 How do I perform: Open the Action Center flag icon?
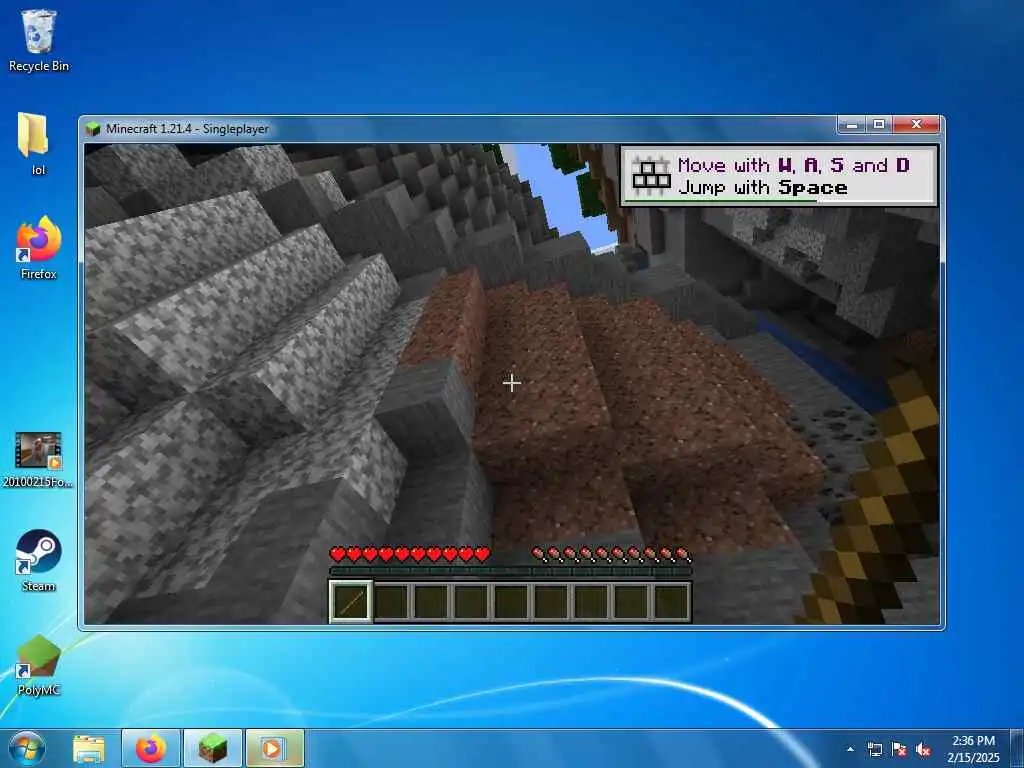899,750
